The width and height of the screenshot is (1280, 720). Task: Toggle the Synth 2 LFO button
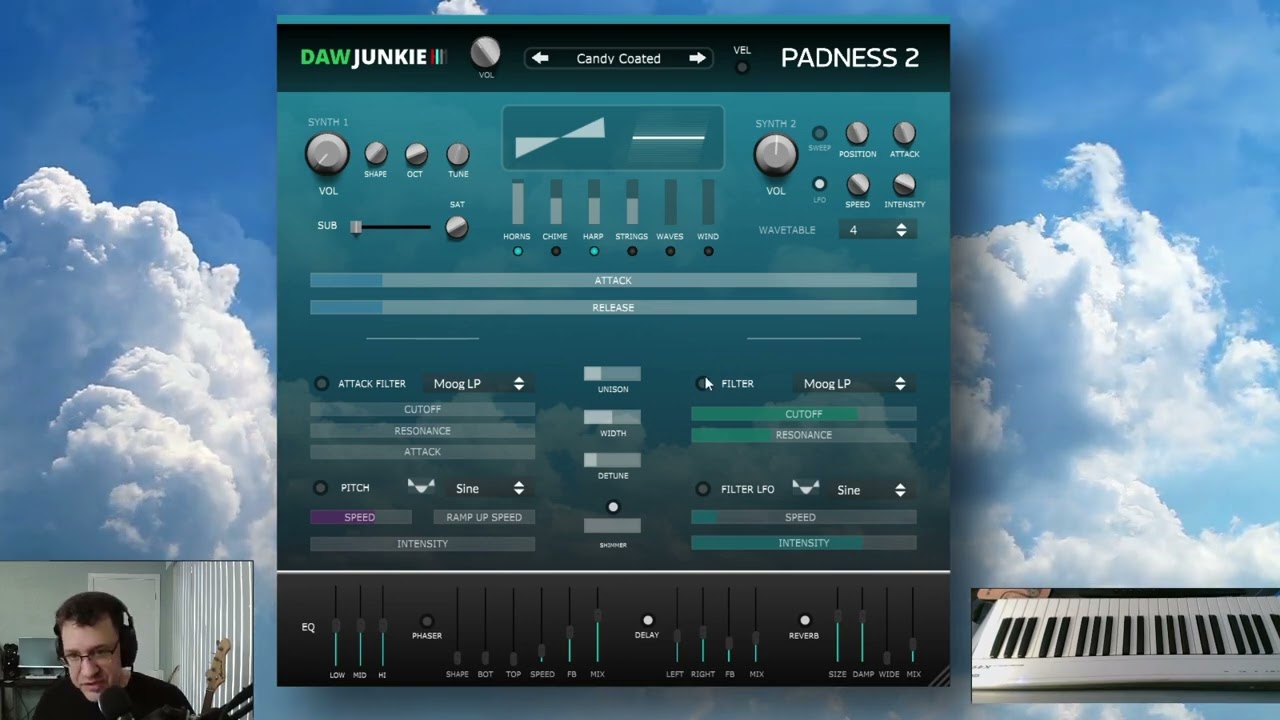819,184
